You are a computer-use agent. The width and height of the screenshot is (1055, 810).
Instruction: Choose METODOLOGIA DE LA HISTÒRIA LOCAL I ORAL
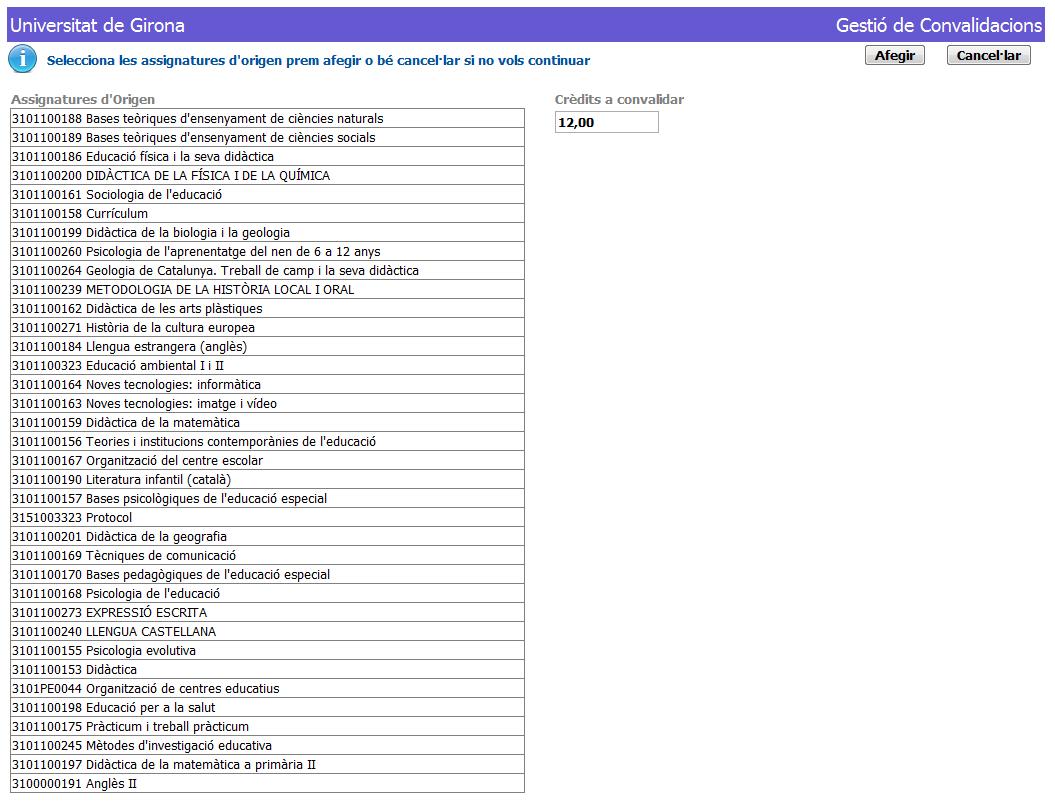[220, 290]
